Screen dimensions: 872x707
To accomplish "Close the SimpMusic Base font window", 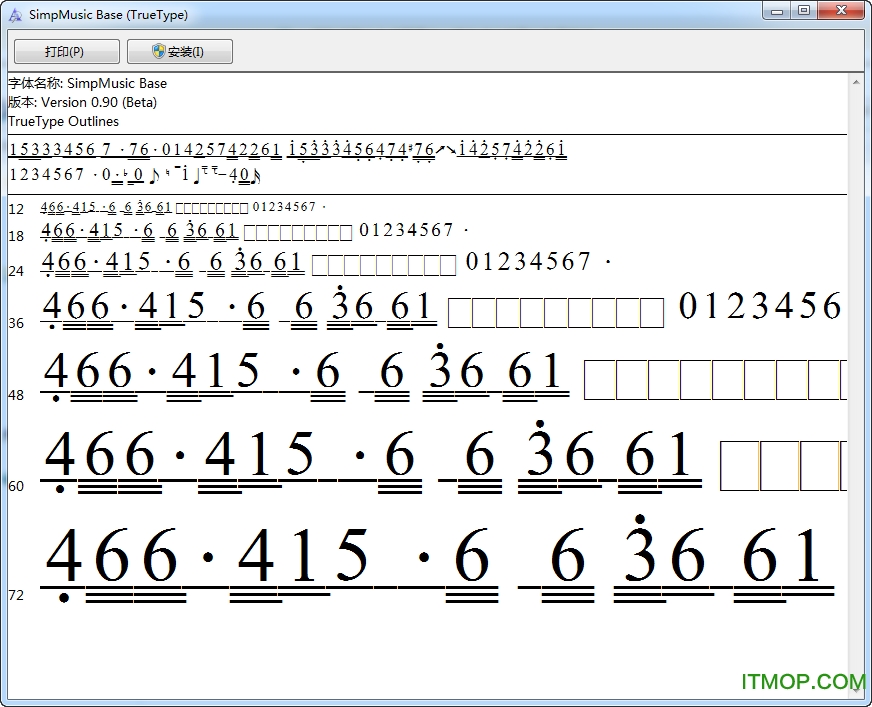I will pyautogui.click(x=841, y=11).
